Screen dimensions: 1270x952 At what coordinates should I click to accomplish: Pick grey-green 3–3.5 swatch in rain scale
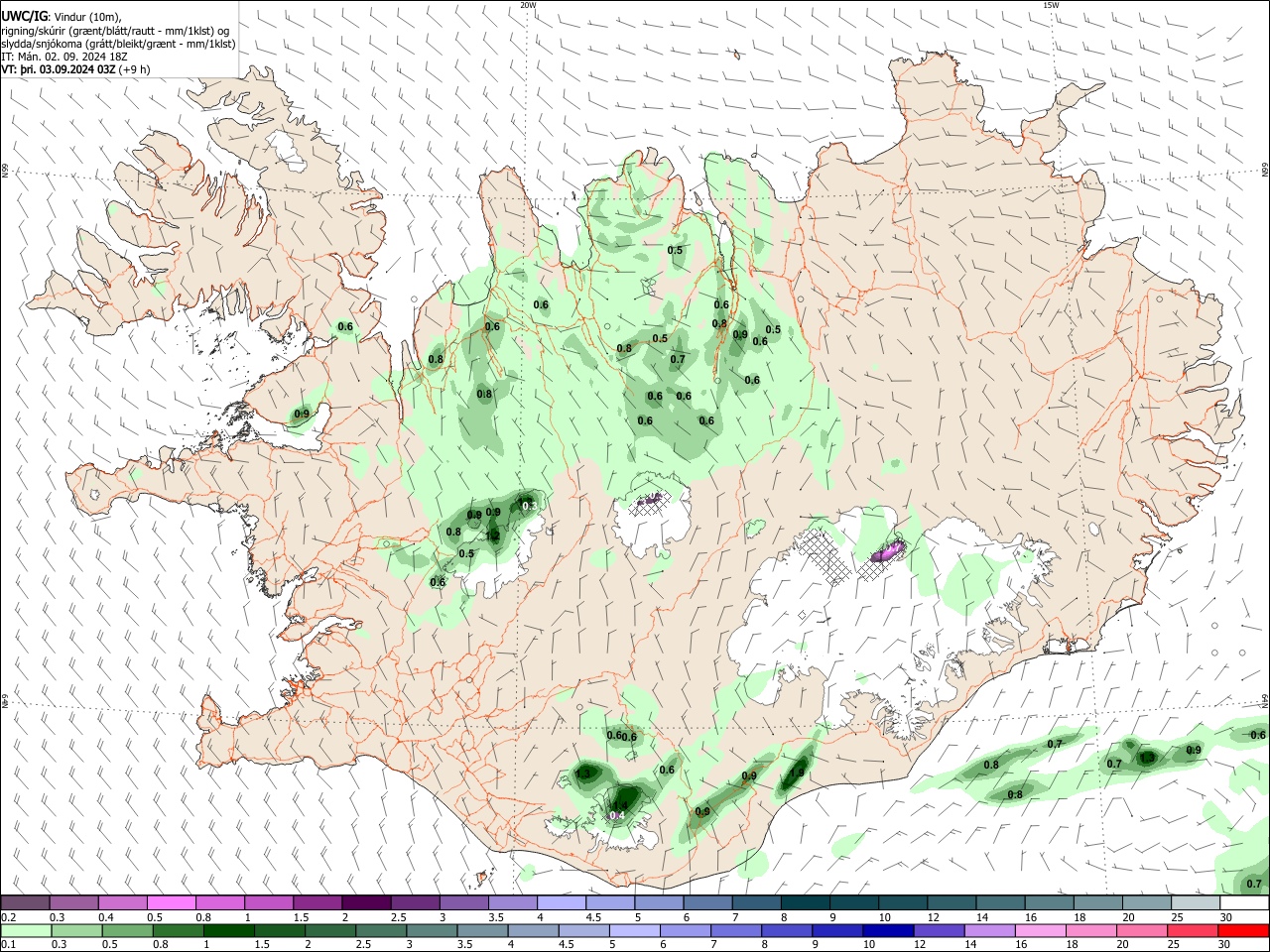click(431, 930)
